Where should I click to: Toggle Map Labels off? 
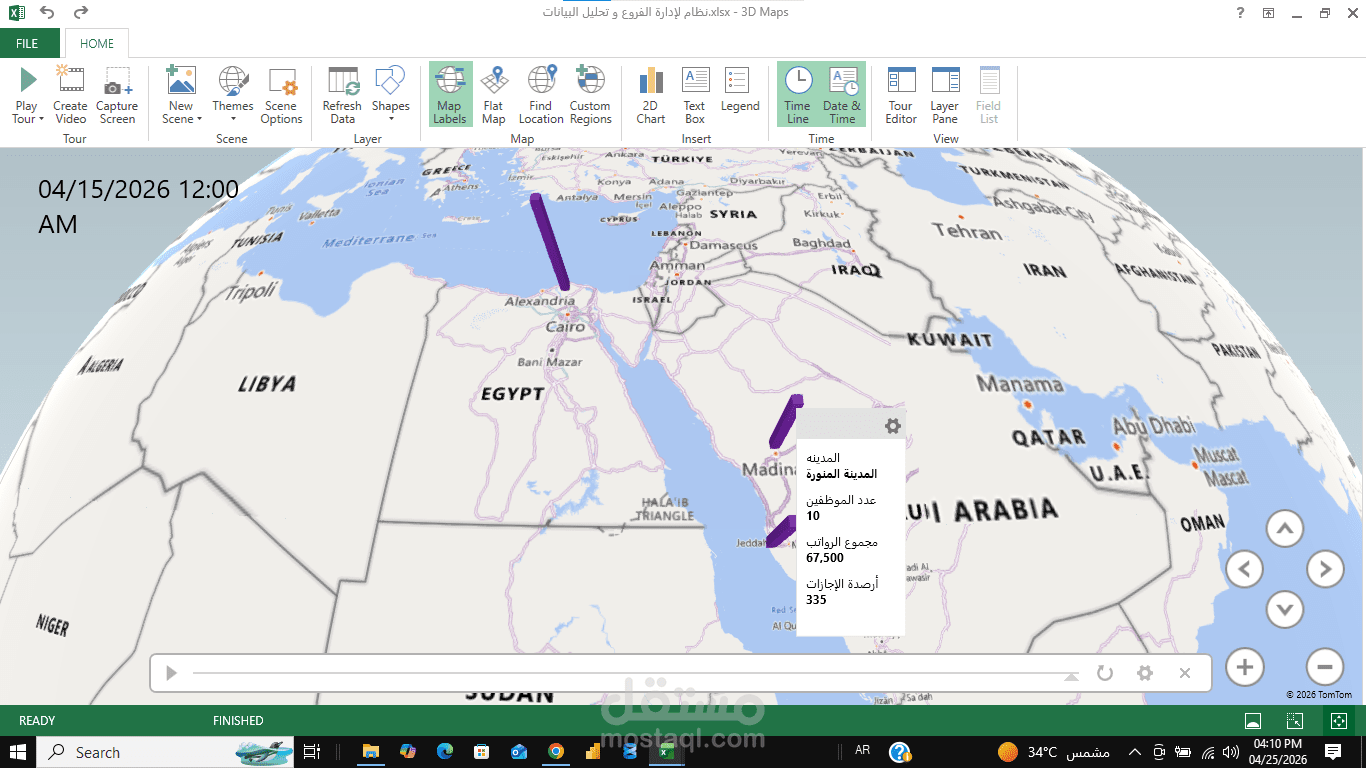[450, 94]
